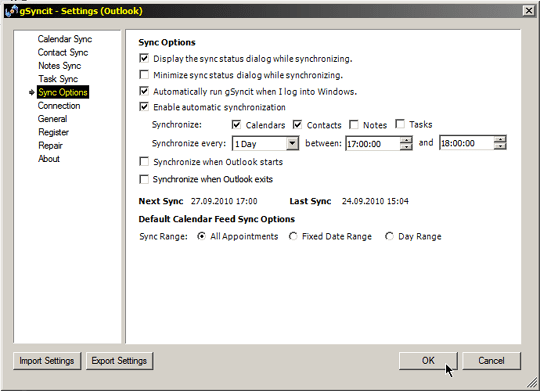Enable Synchronize when Outlook exits
The width and height of the screenshot is (540, 391).
tap(144, 179)
